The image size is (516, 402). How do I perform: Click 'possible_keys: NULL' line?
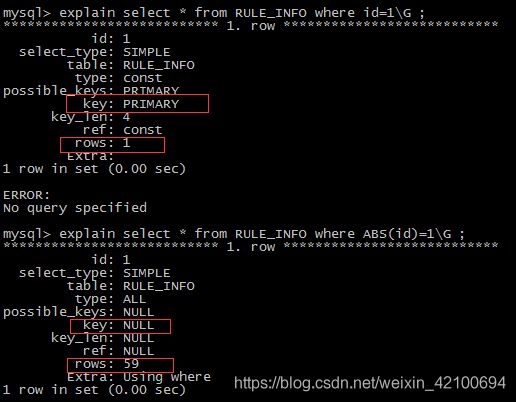click(x=78, y=312)
